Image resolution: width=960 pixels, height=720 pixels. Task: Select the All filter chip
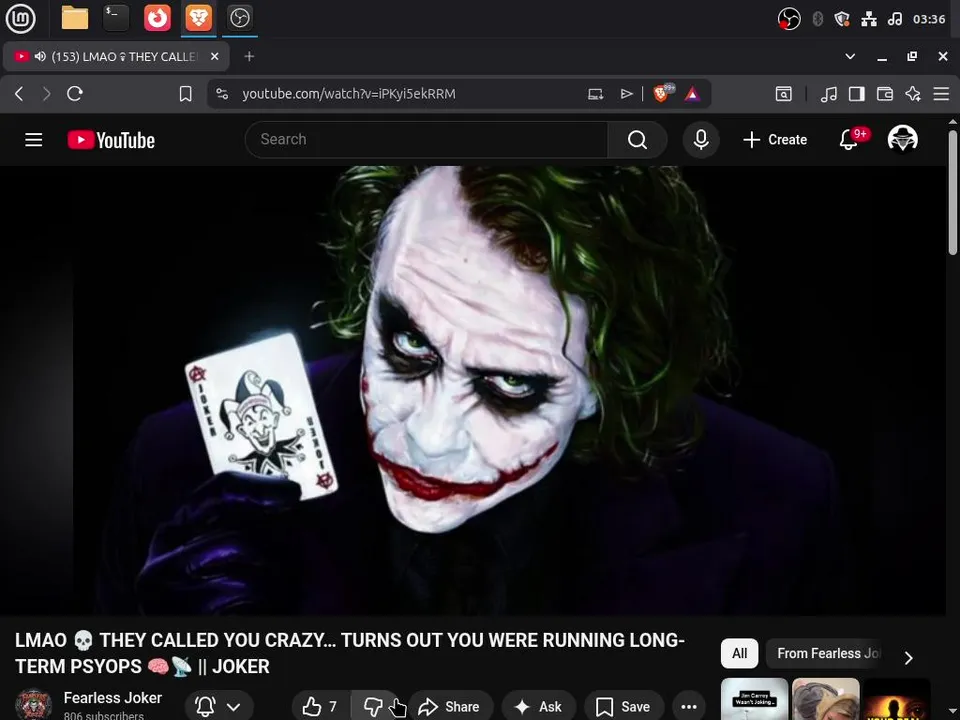tap(739, 653)
